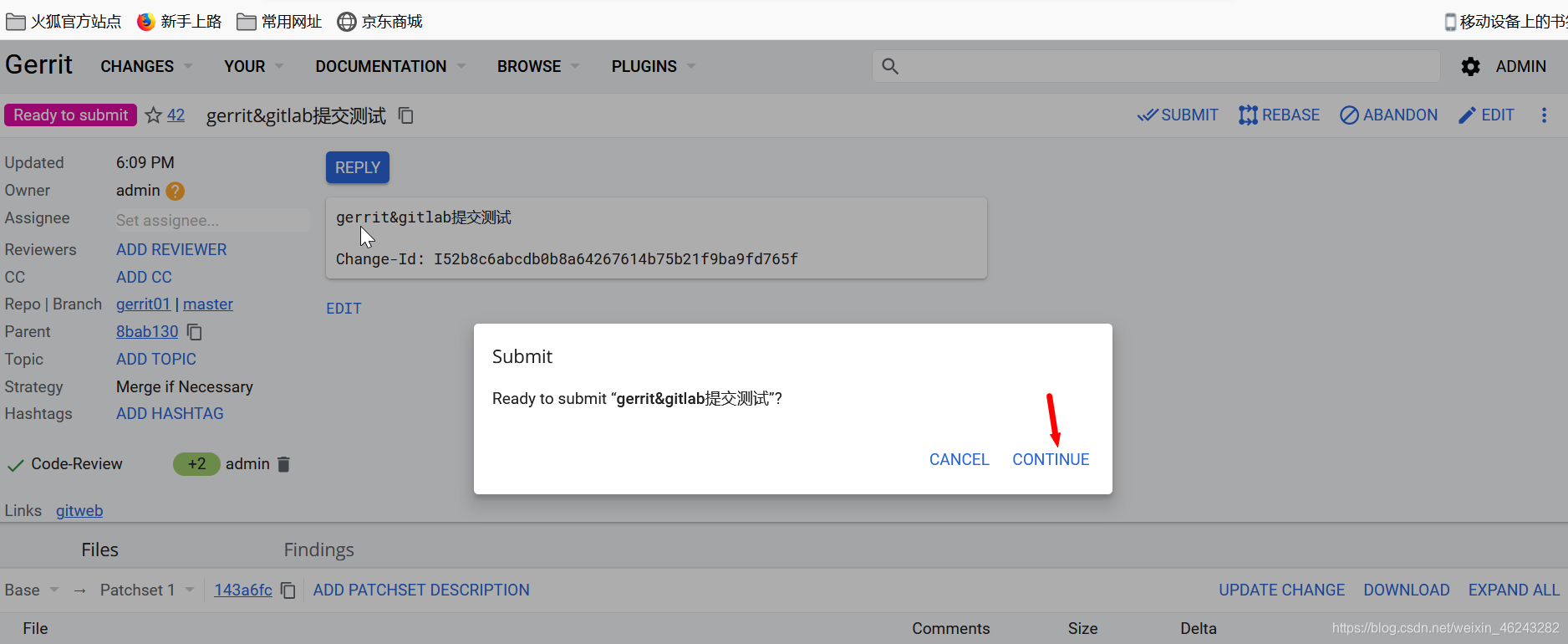The height and width of the screenshot is (644, 1568).
Task: Click ADD HASHTAG
Action: pyautogui.click(x=170, y=413)
